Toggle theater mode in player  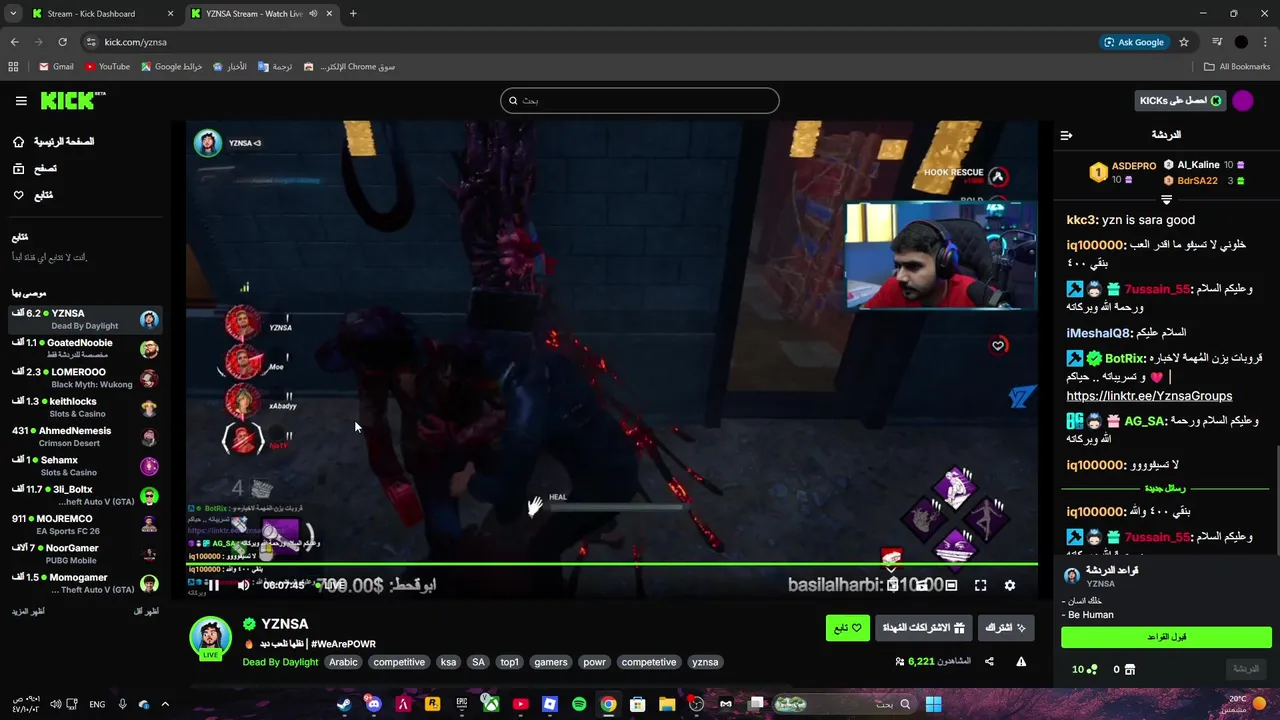click(x=951, y=586)
